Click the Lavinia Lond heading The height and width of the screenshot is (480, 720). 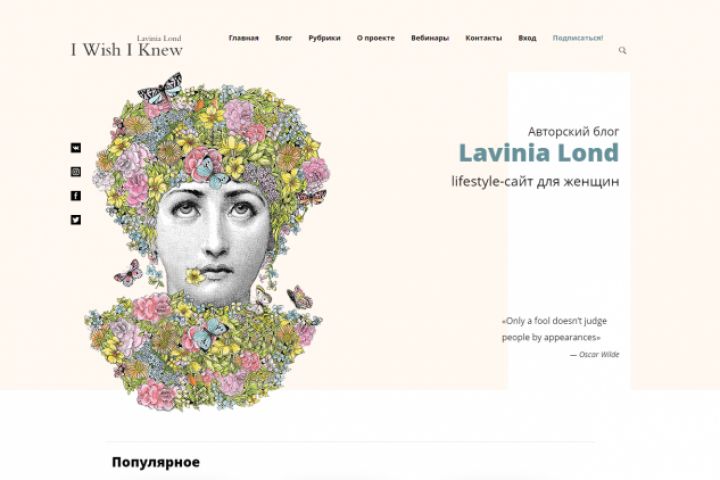coord(539,153)
